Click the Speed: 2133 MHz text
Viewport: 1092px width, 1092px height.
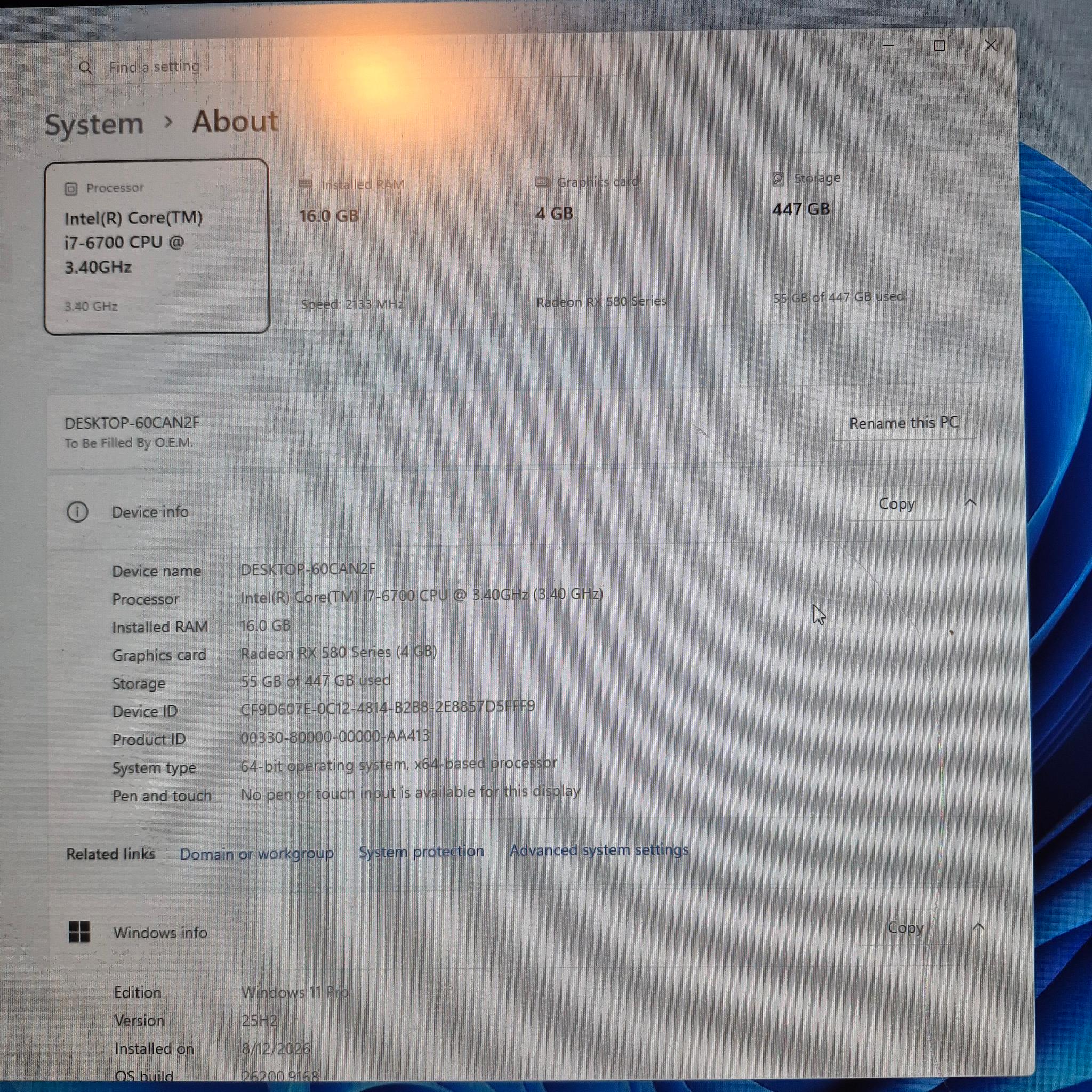pyautogui.click(x=352, y=304)
